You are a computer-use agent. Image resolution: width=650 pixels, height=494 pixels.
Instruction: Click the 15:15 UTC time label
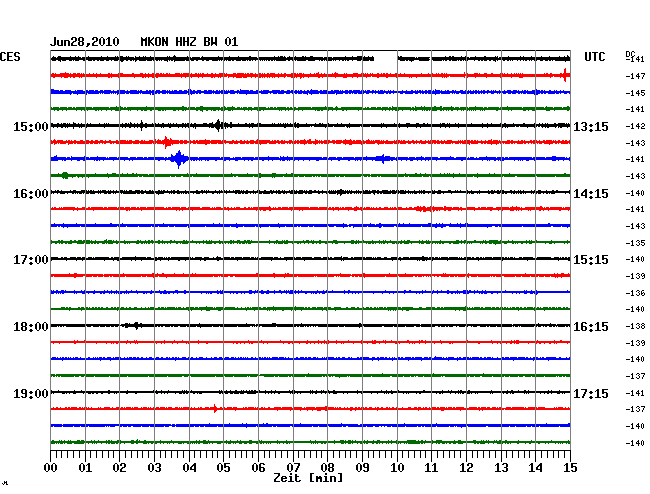coord(591,260)
